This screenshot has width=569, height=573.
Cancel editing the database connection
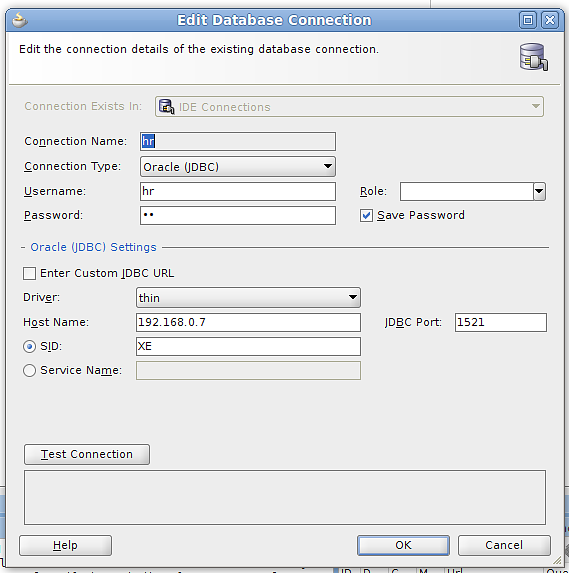504,545
